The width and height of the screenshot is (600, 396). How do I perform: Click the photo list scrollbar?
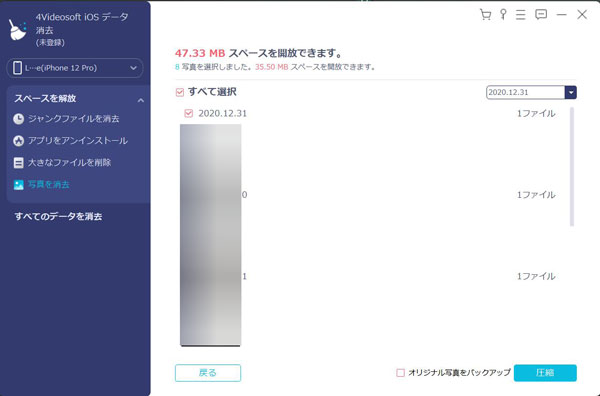(572, 167)
